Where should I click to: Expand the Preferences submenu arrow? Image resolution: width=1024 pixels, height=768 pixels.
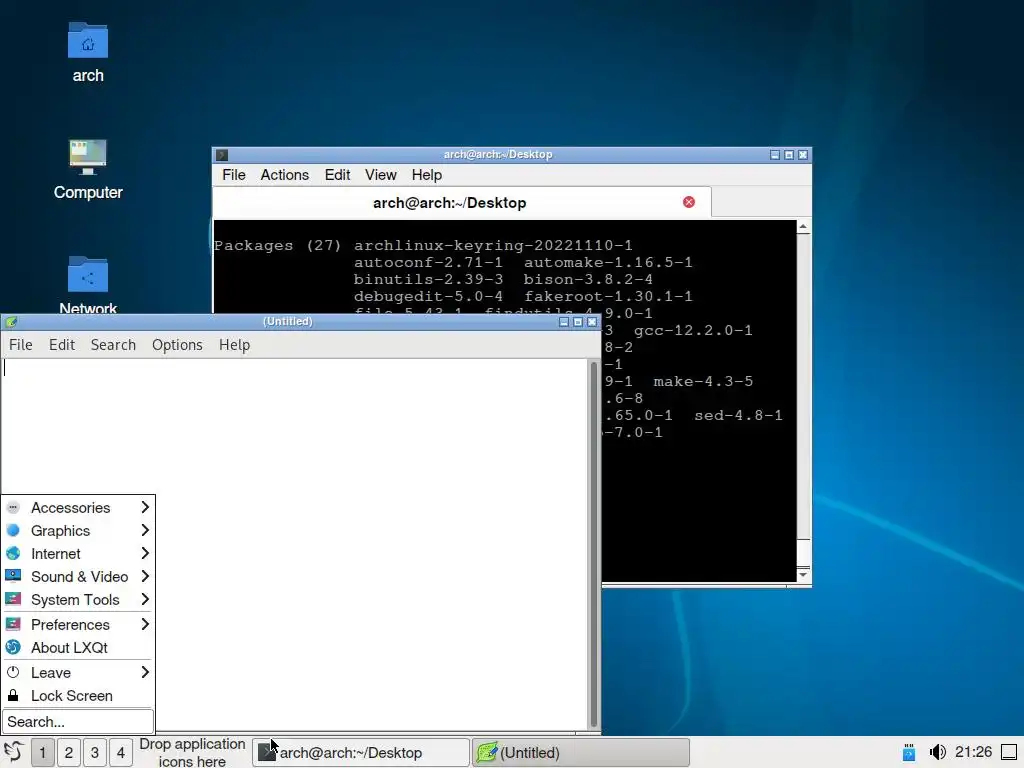click(145, 624)
